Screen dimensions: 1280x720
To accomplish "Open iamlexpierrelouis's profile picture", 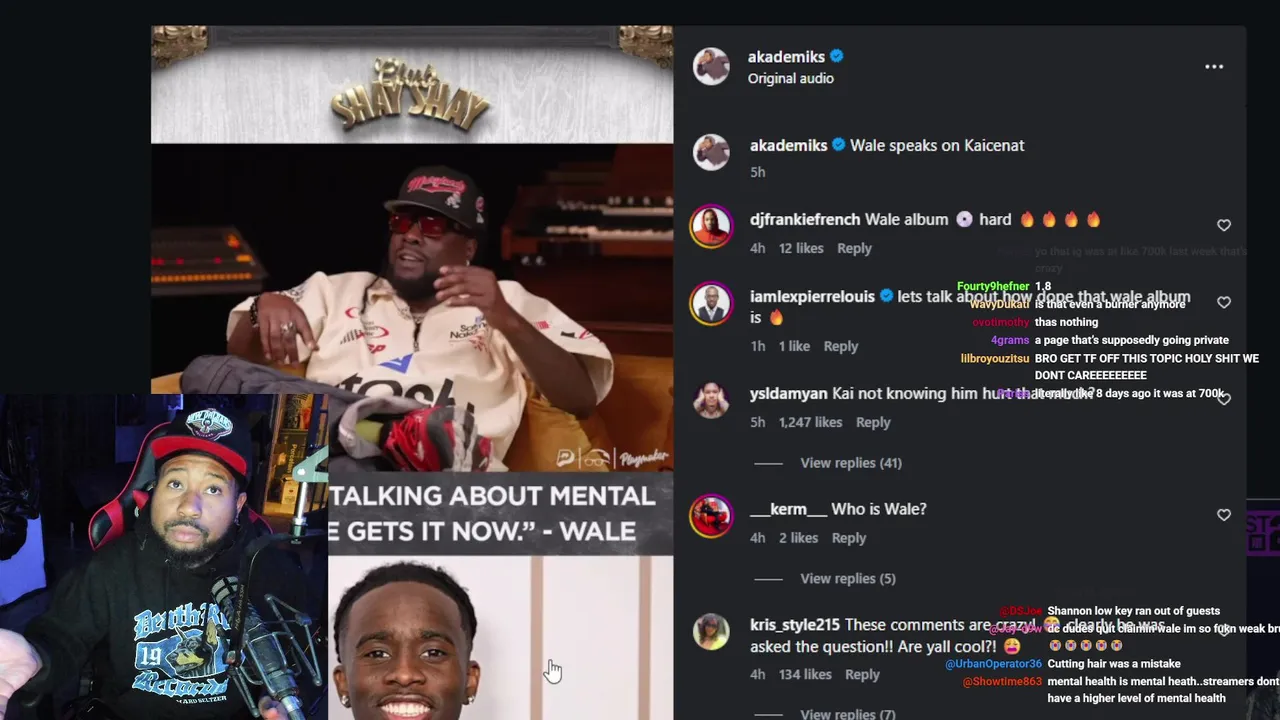I will coord(711,303).
